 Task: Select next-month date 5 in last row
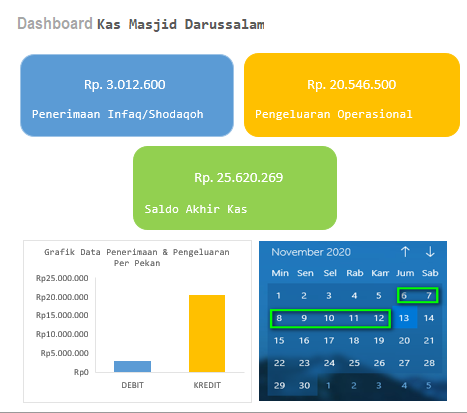click(429, 386)
